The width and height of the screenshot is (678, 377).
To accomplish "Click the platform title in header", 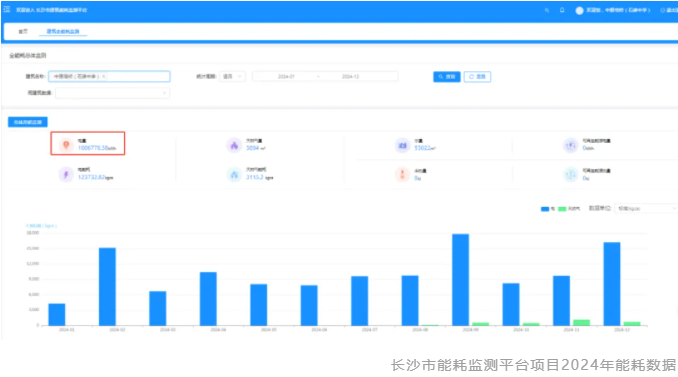I will click(51, 10).
